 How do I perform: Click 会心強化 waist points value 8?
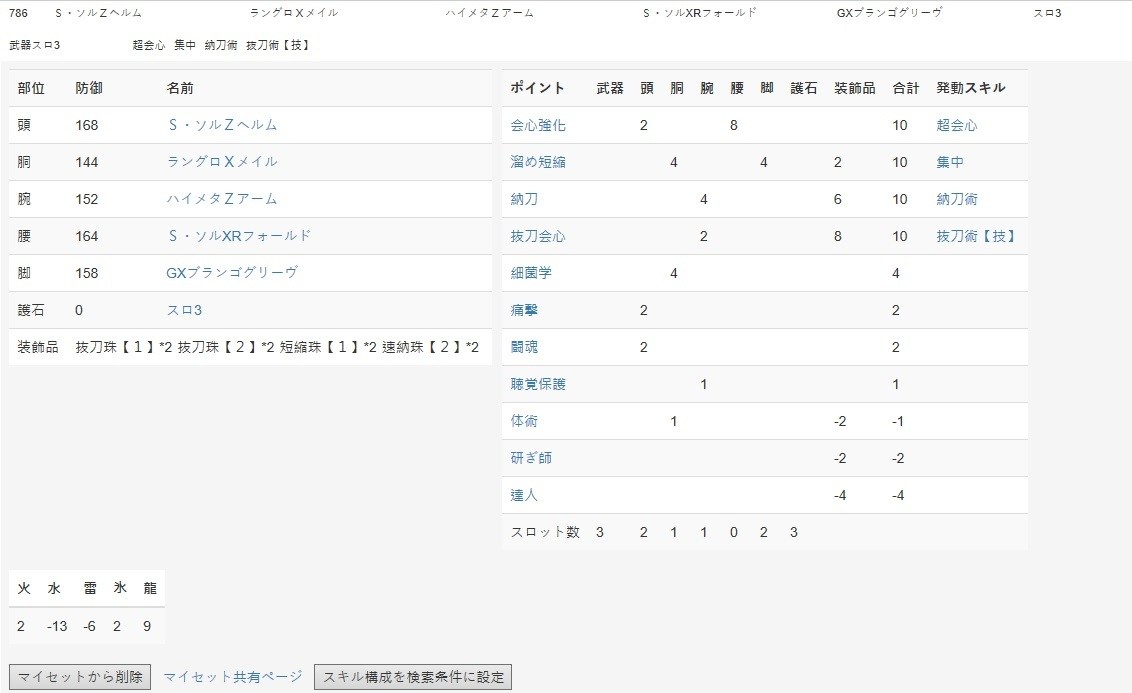tap(733, 125)
